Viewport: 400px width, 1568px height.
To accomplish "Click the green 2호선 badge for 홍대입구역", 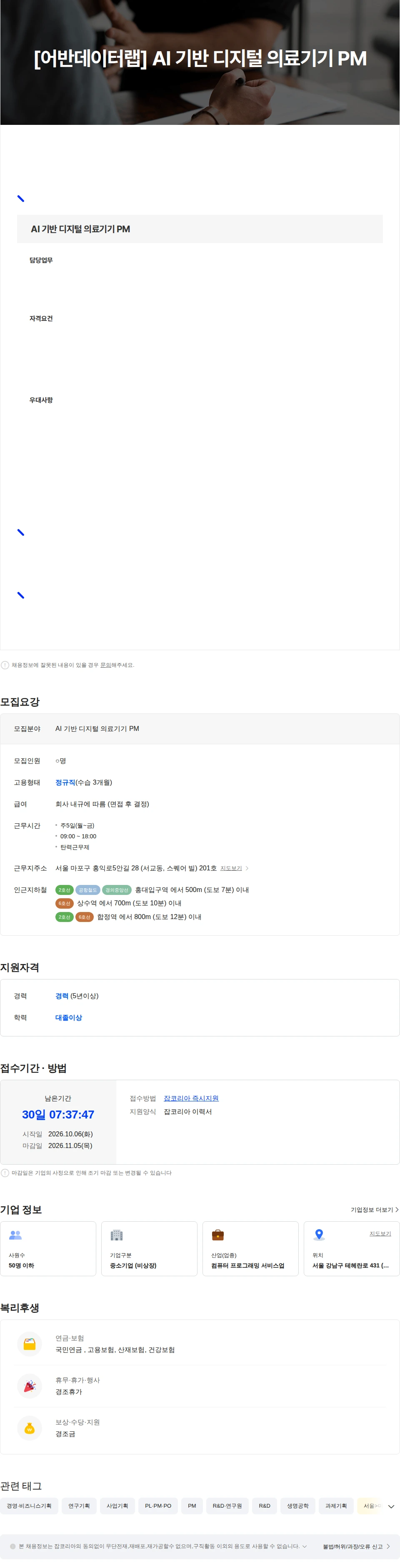I will 64,890.
